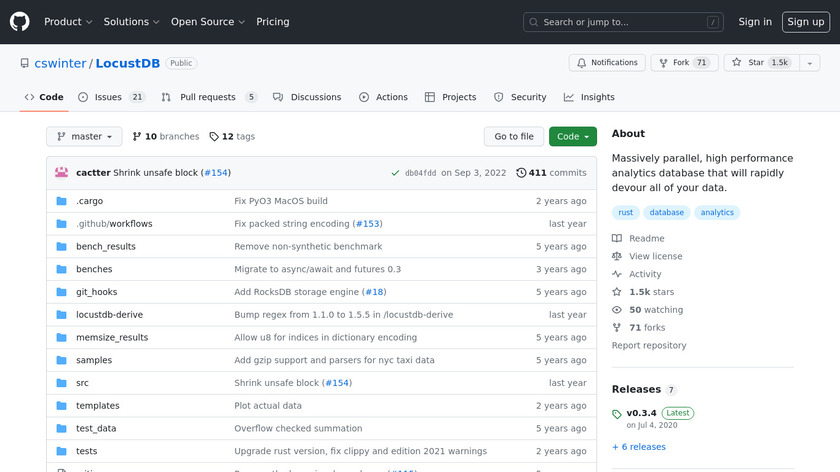View the 411 commits history
840x472 pixels.
(x=551, y=173)
